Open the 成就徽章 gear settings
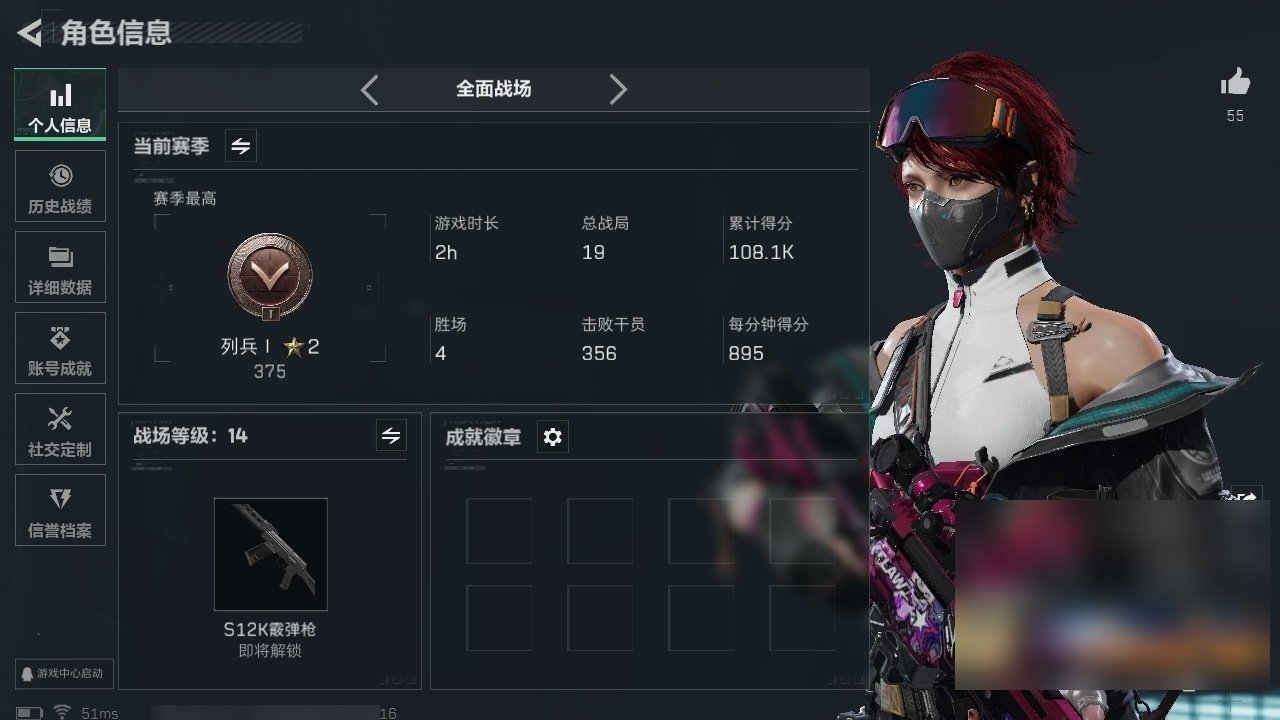 (553, 437)
